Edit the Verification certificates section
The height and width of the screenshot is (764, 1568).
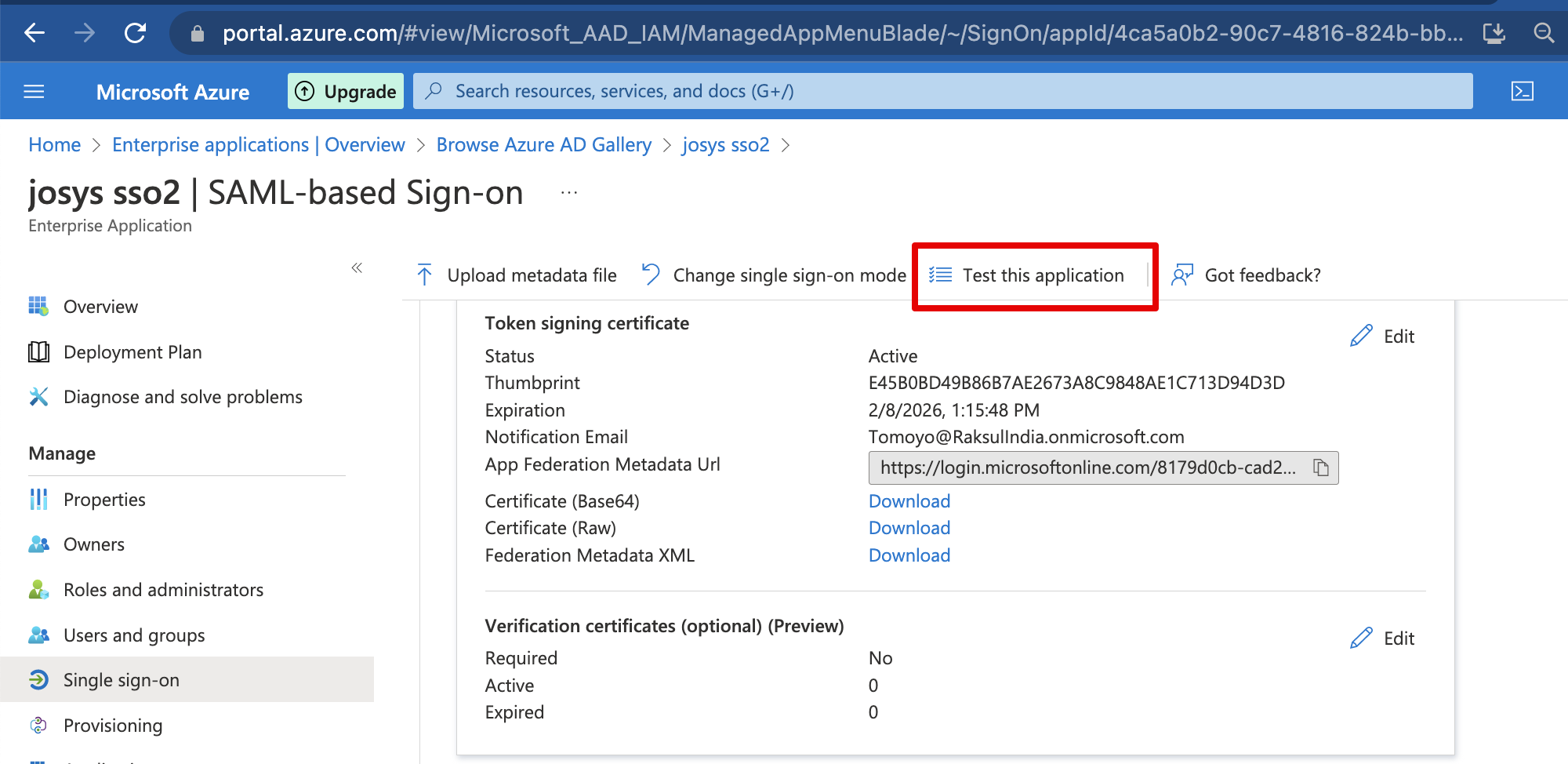click(1383, 638)
